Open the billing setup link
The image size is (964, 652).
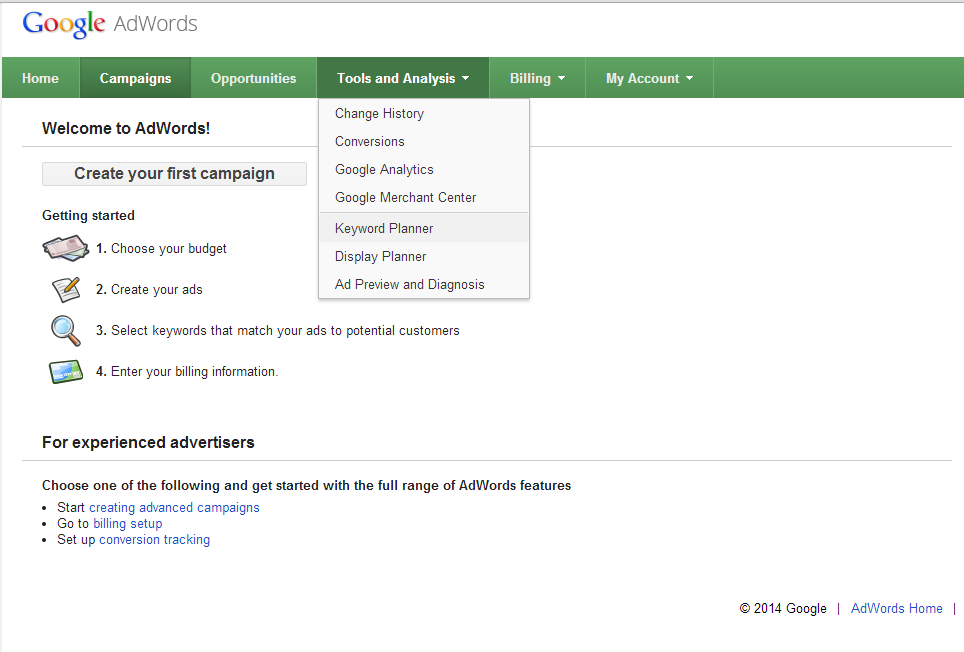click(128, 524)
